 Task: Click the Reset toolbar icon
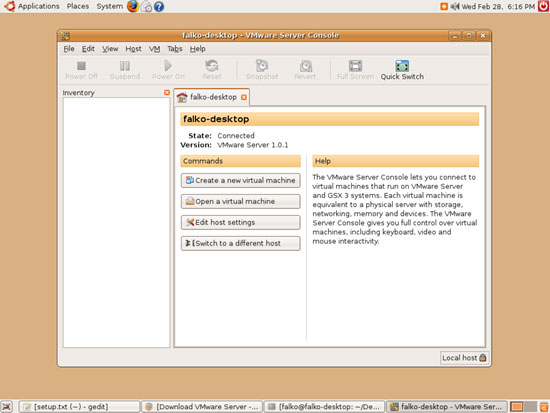[212, 66]
